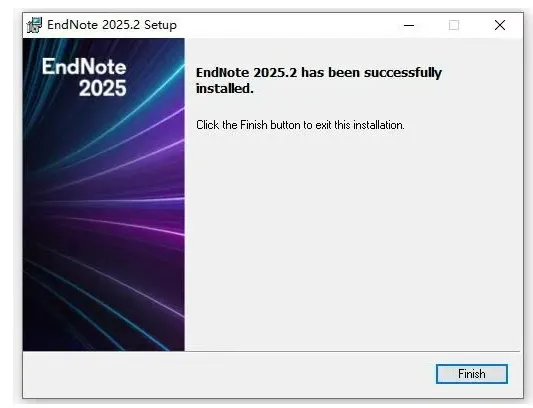
Task: Click the separator line above the Finish button
Action: tap(272, 351)
